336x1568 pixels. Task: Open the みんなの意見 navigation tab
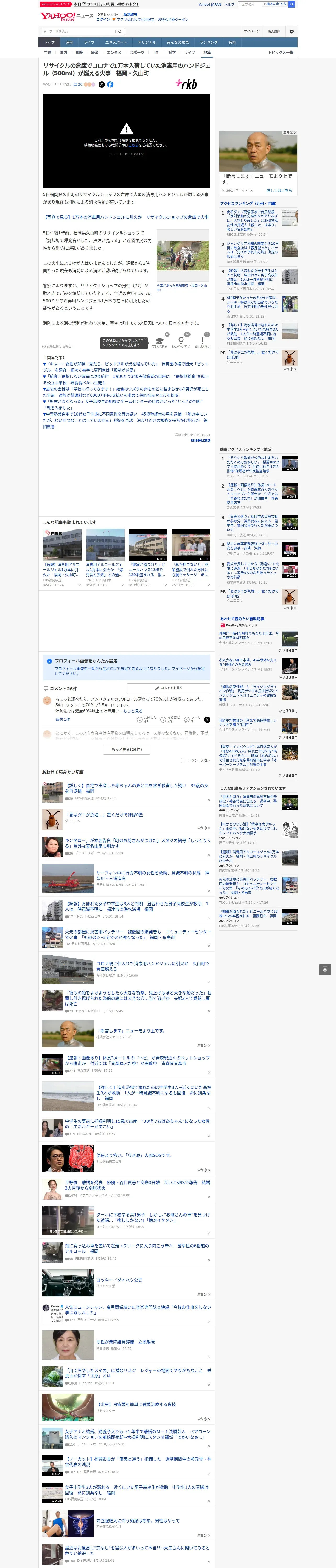click(x=177, y=42)
